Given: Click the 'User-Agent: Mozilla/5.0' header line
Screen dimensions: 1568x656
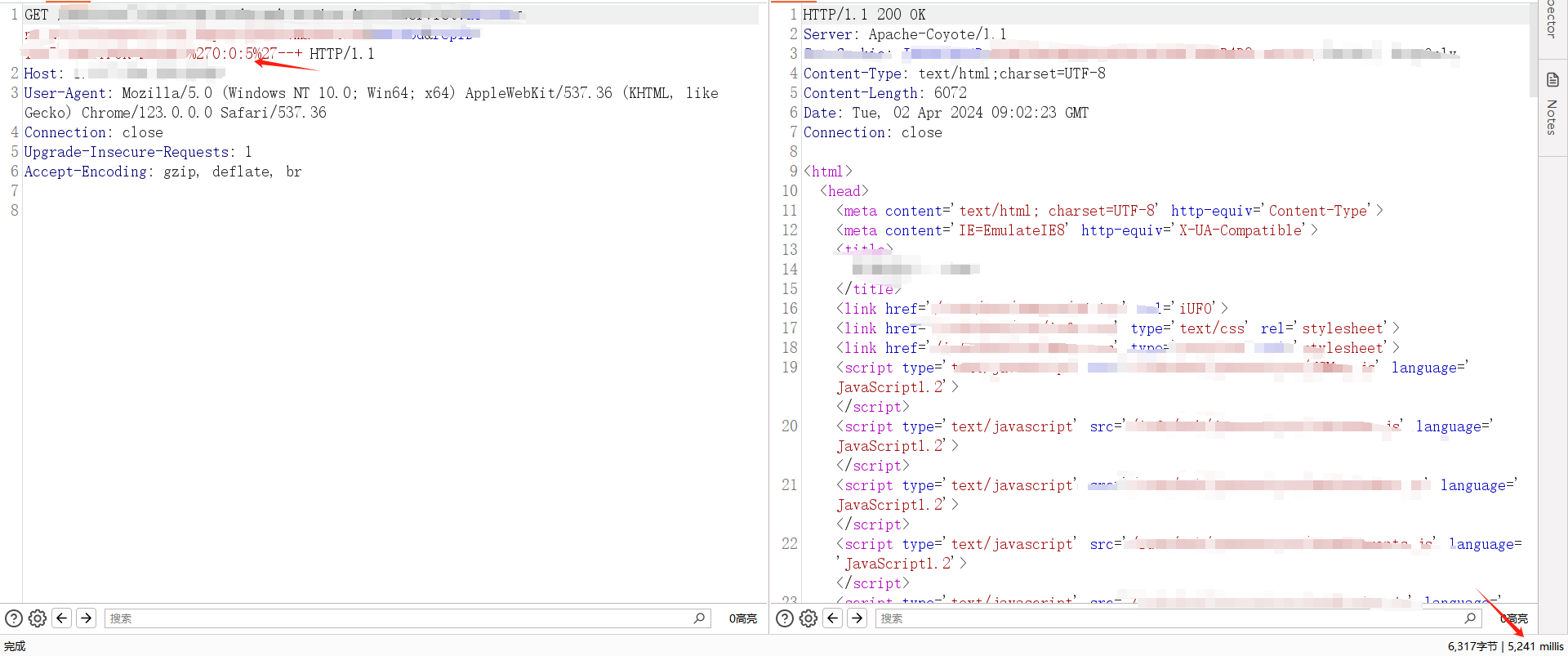Looking at the screenshot, I should click(x=372, y=93).
